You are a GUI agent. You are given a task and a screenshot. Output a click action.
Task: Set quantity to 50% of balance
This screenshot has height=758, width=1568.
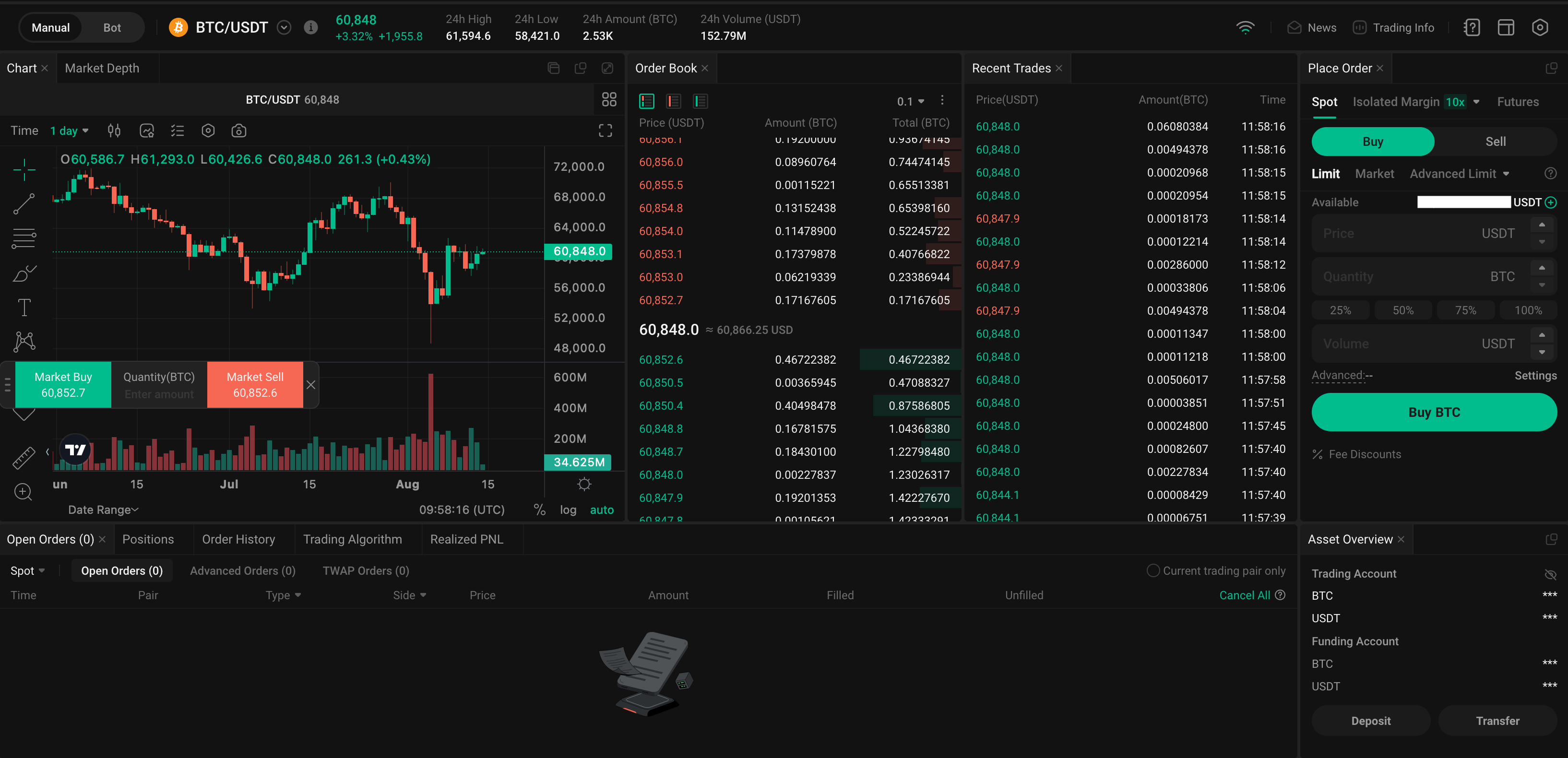click(x=1403, y=310)
